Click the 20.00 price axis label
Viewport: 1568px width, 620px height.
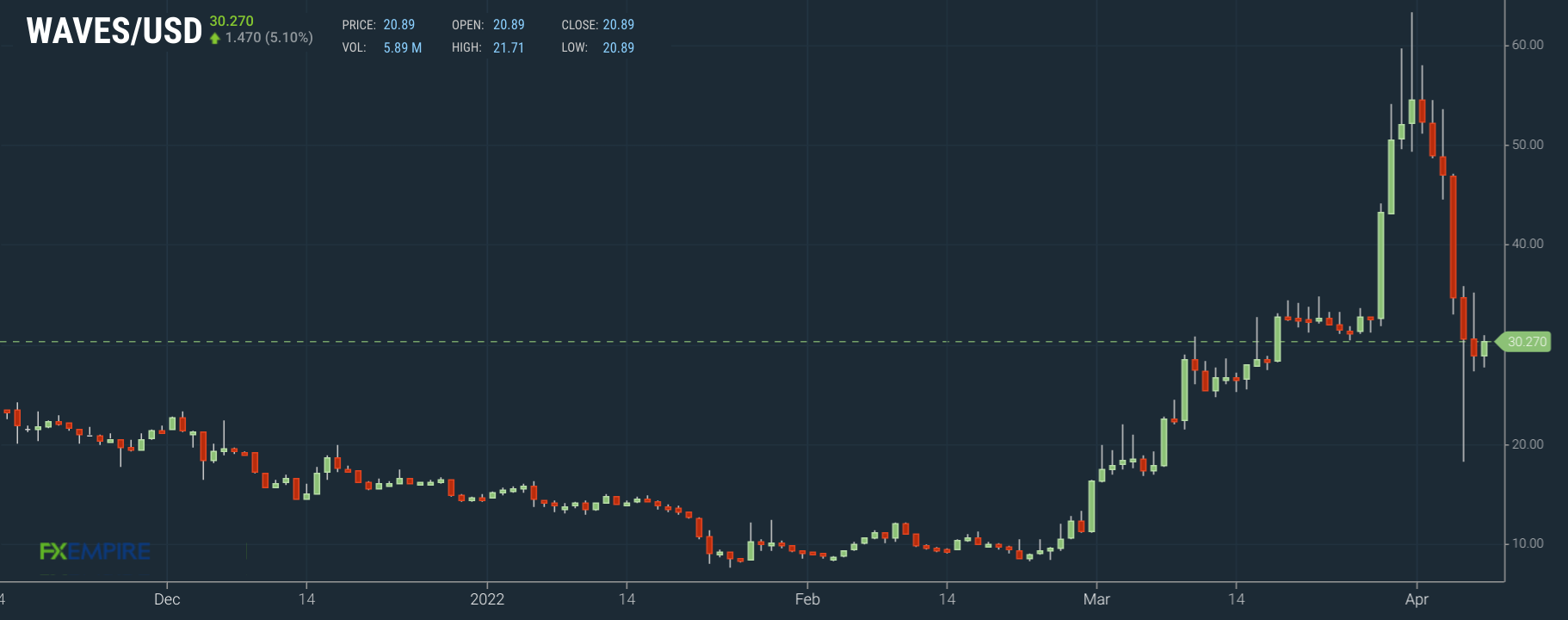pos(1528,444)
